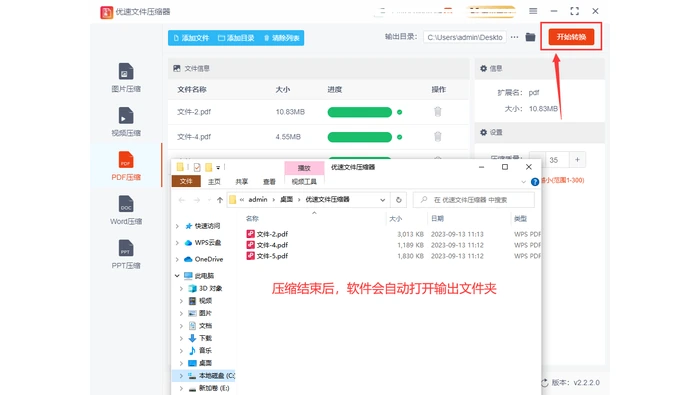Click the 清除列表 button
Screen dimensions: 700x395
282,38
